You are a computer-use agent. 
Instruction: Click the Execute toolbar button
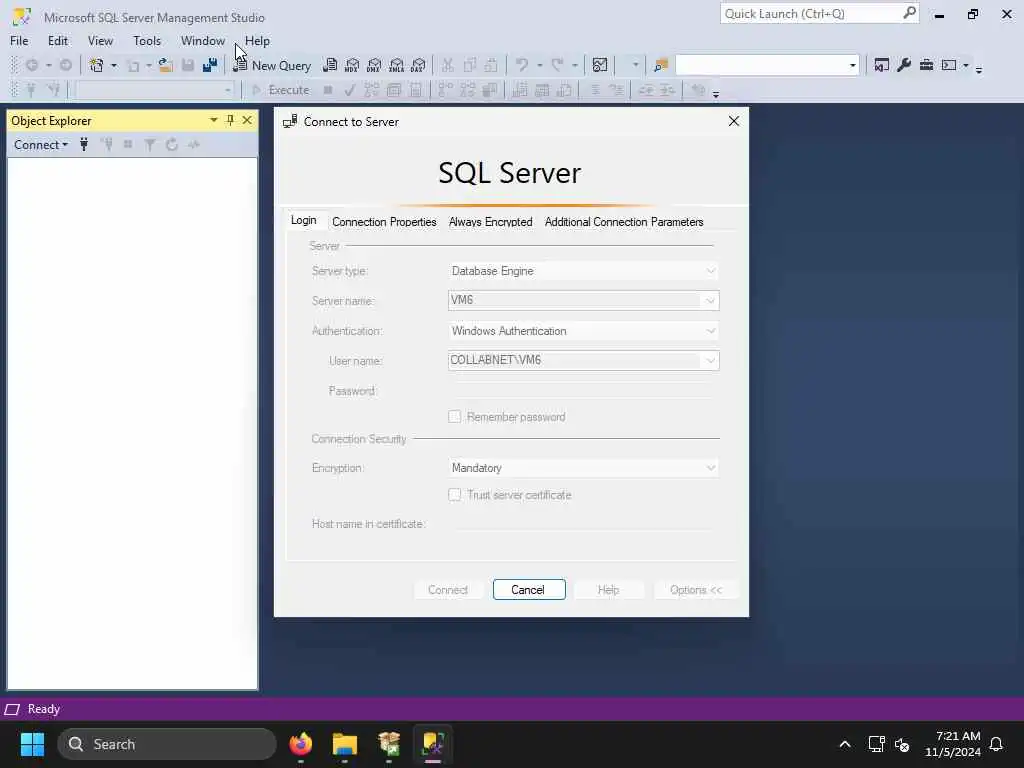[281, 90]
